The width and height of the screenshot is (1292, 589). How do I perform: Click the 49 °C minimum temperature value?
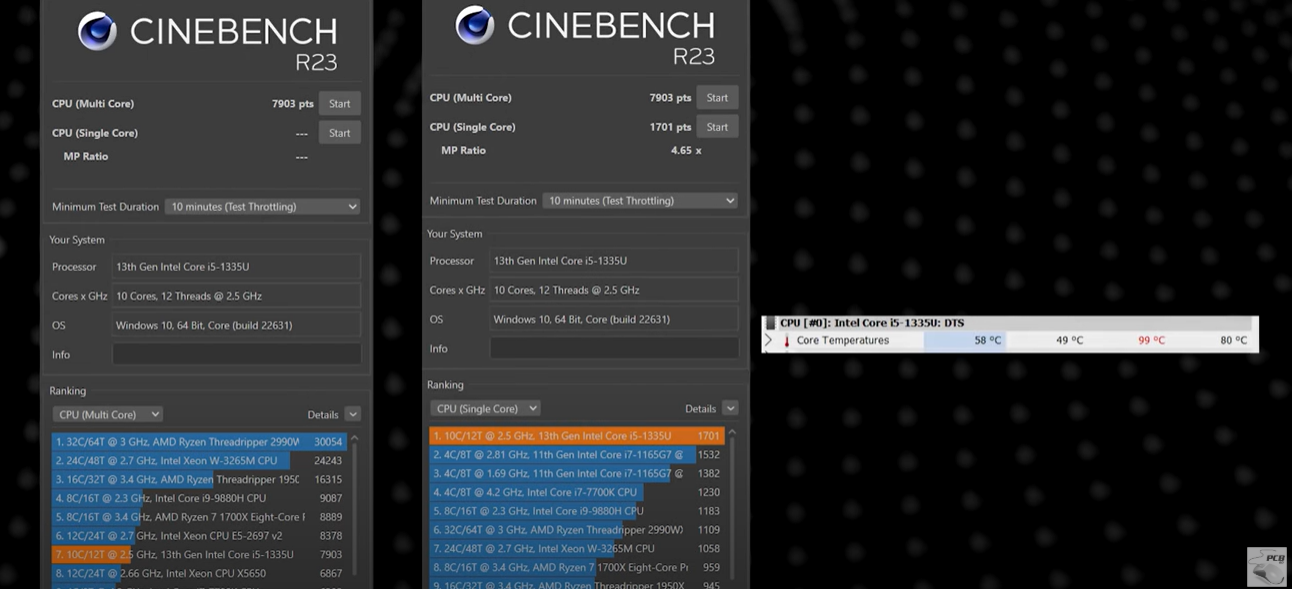click(x=1069, y=341)
